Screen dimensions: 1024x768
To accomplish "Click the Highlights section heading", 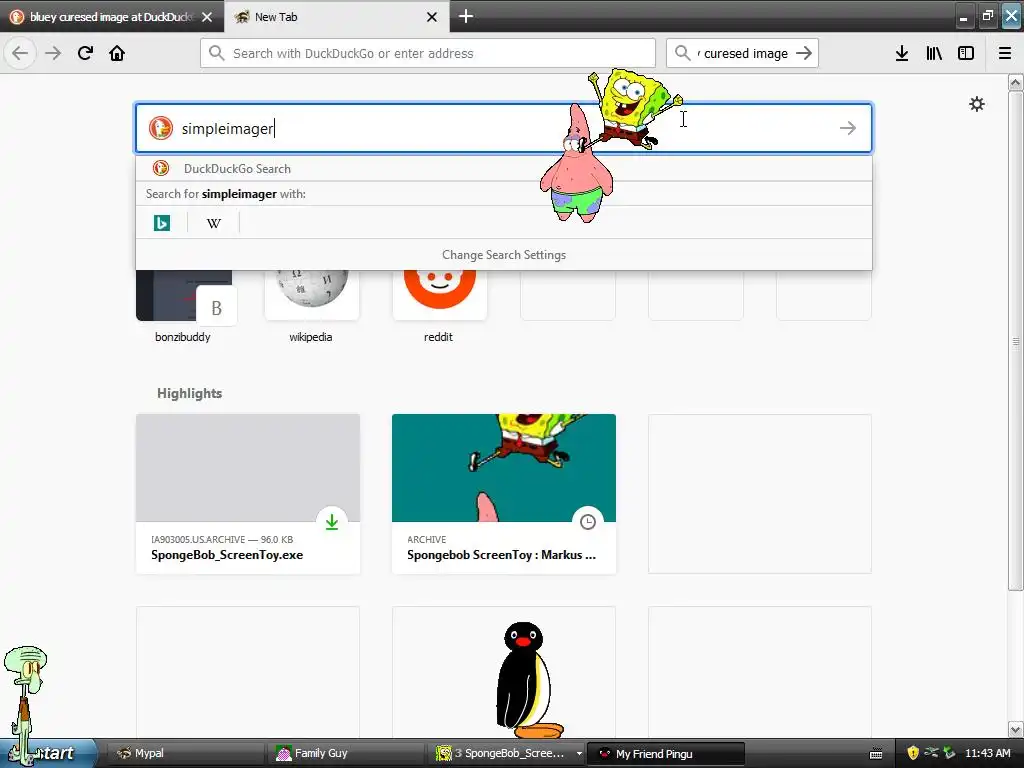I will click(x=189, y=393).
